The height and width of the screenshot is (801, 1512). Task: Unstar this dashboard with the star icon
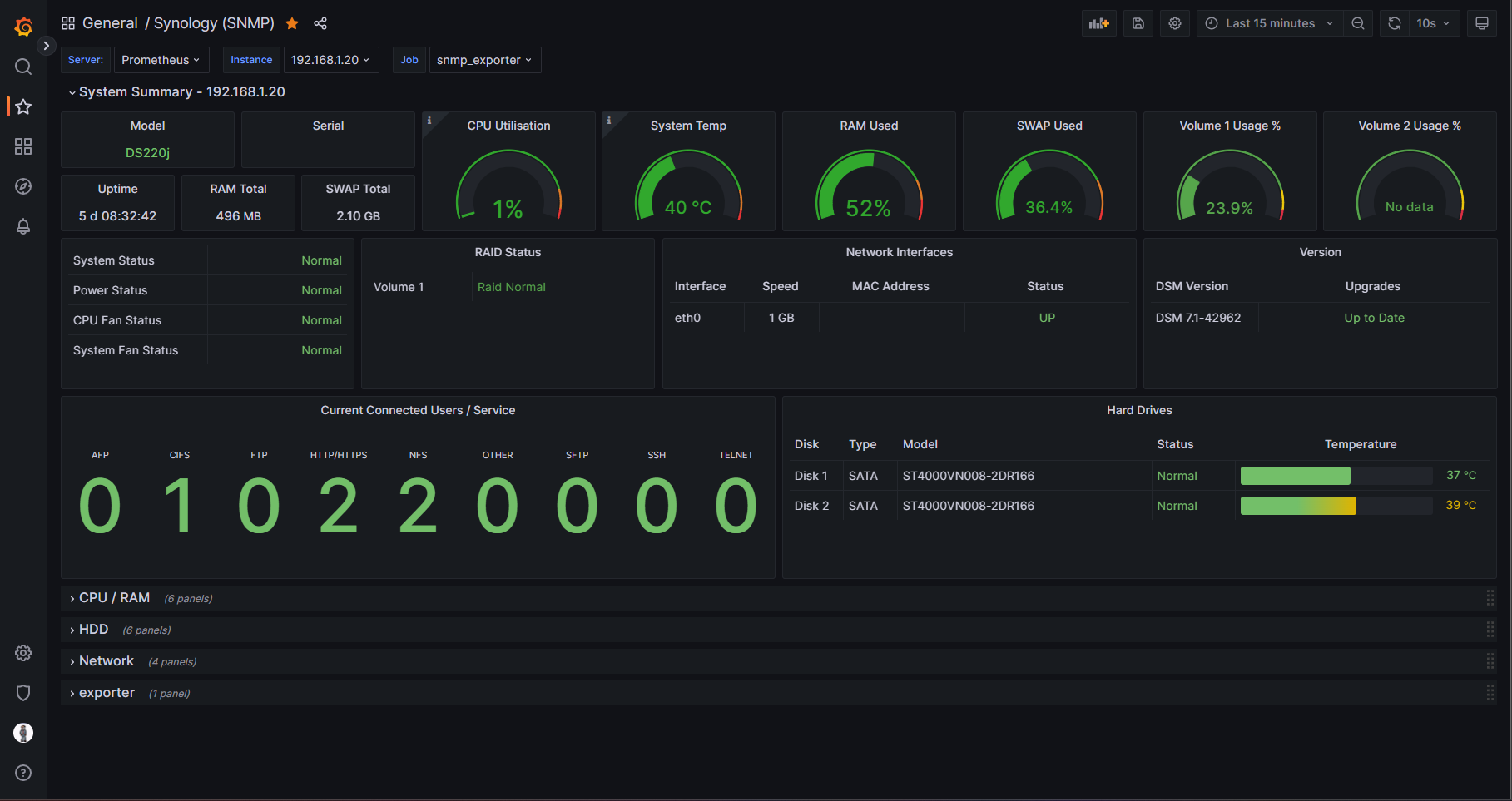292,23
